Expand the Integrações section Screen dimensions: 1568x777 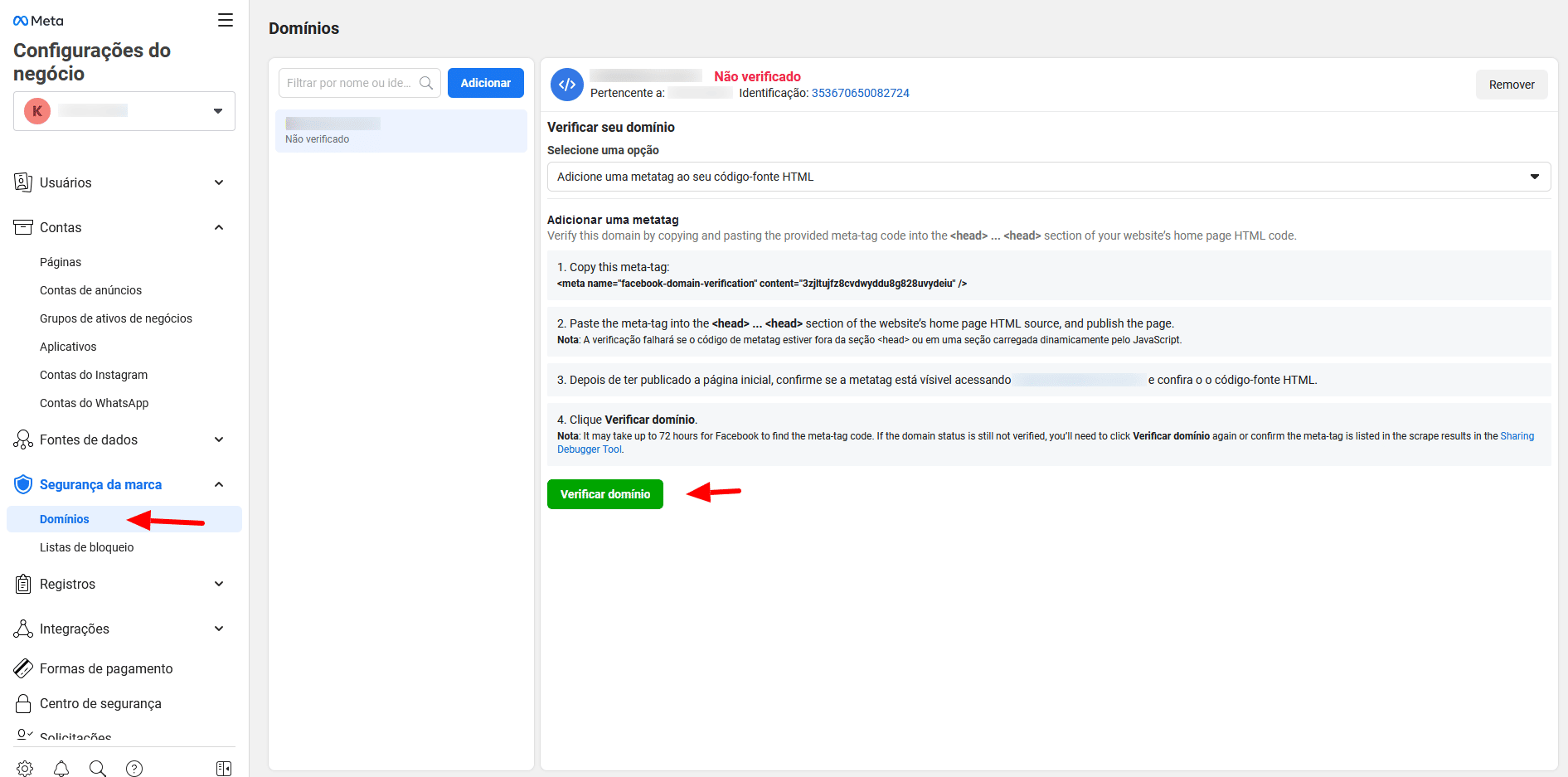click(x=219, y=629)
